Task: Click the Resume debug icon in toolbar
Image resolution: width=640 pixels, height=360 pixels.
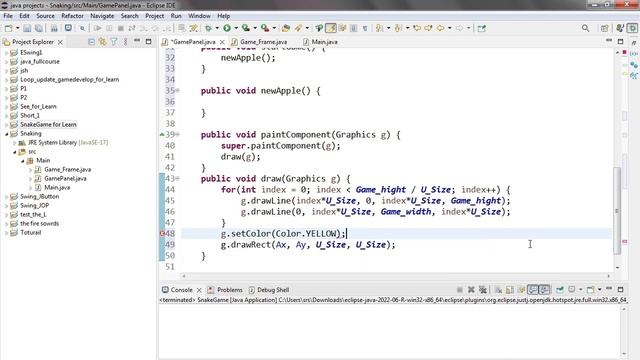Action: coord(98,28)
